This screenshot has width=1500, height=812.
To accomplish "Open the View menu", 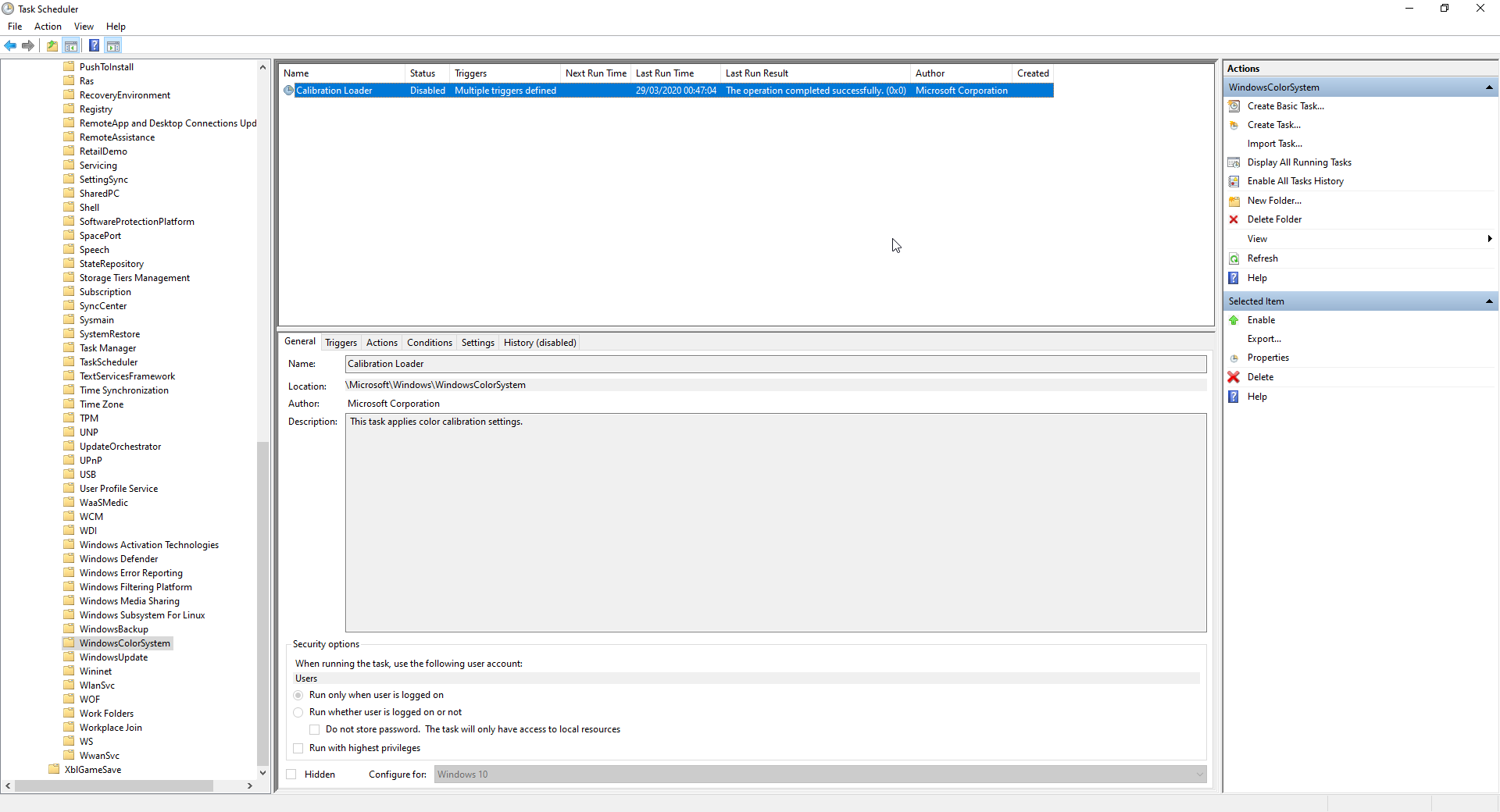I will click(84, 27).
